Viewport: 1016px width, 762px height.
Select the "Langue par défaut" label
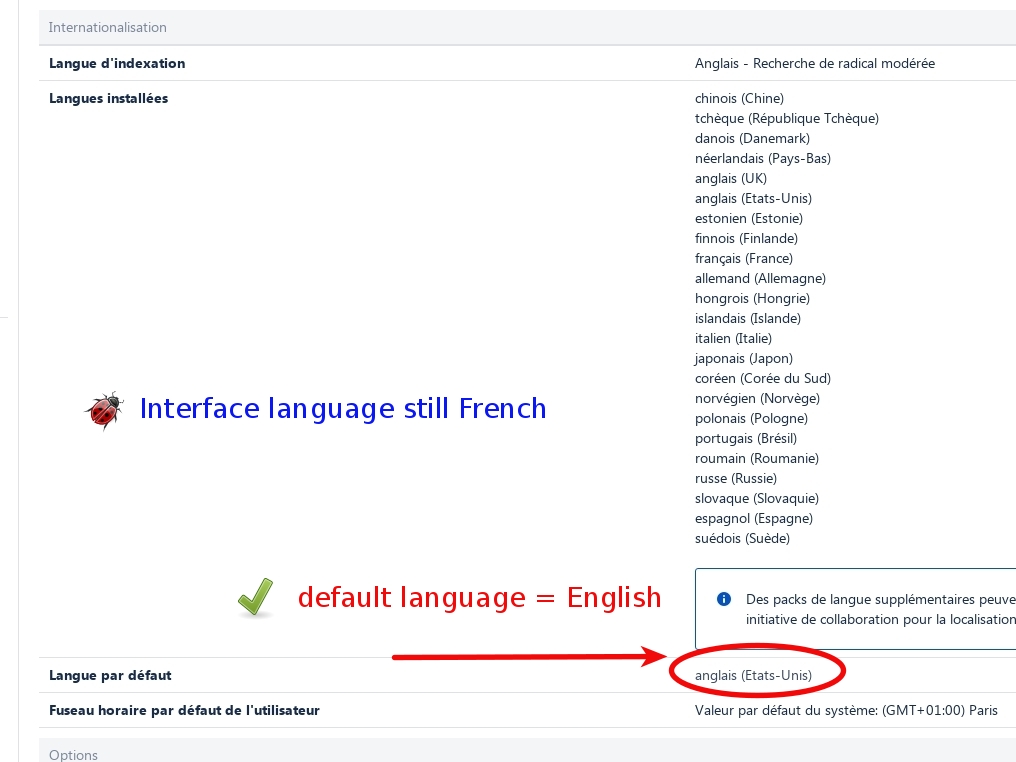click(110, 676)
